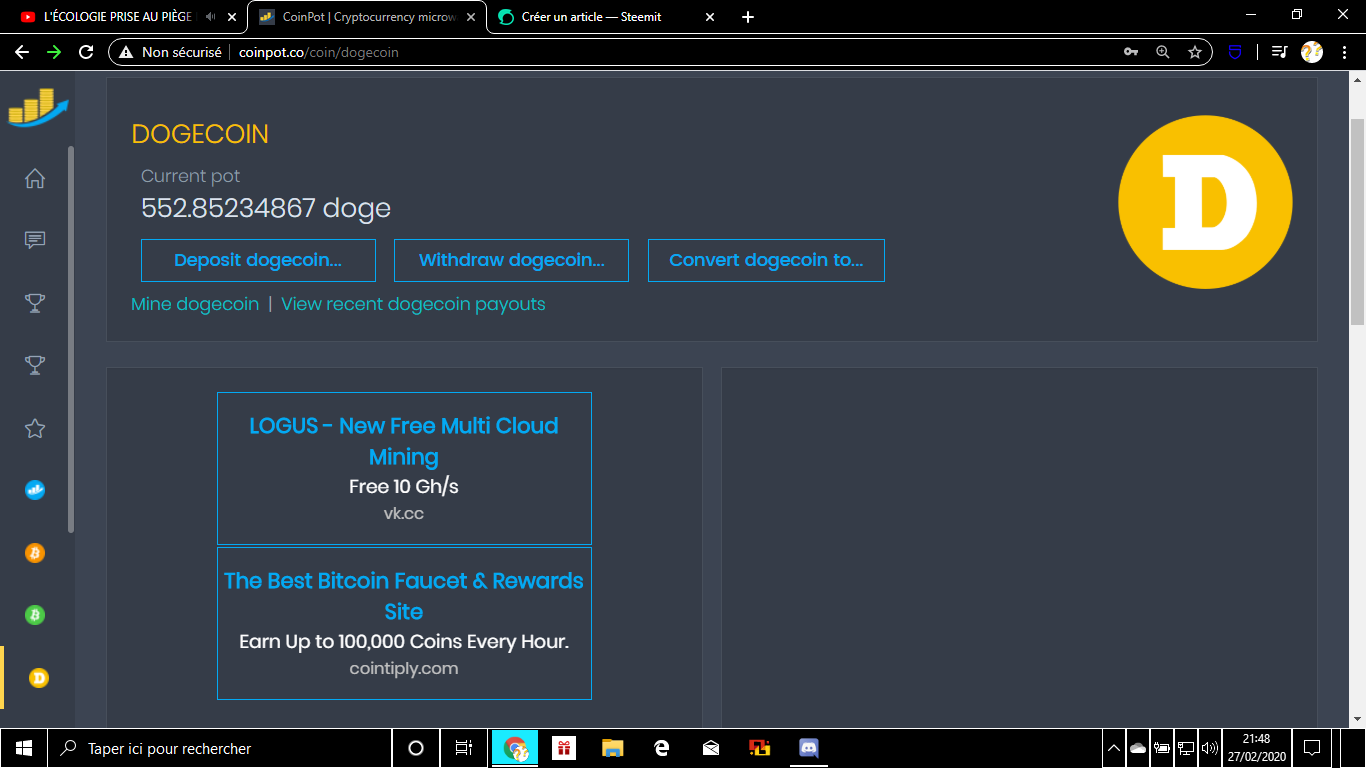Click the 'Non sécurisé' site warning

click(x=170, y=52)
